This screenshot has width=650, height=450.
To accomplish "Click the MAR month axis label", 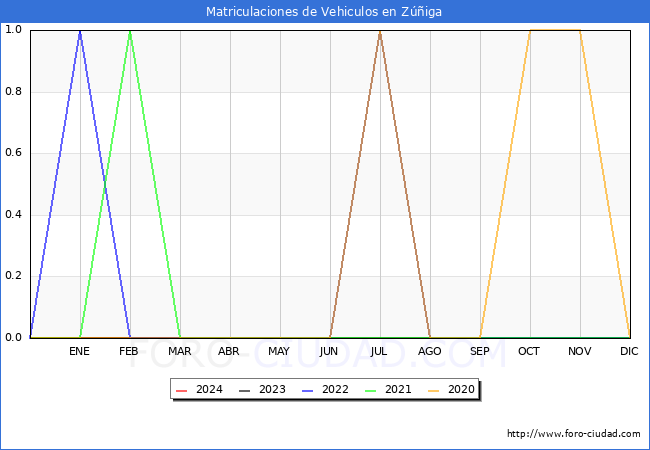I will click(180, 351).
